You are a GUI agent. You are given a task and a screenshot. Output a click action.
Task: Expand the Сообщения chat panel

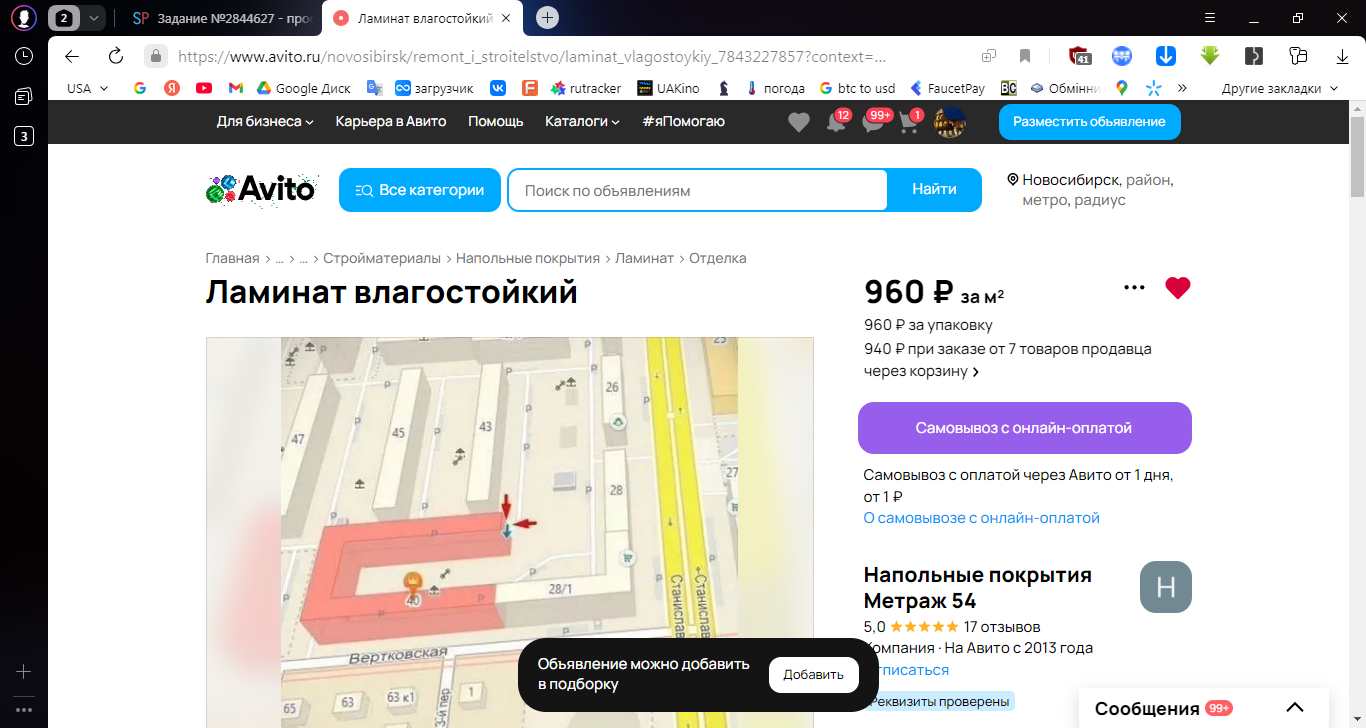click(1295, 708)
